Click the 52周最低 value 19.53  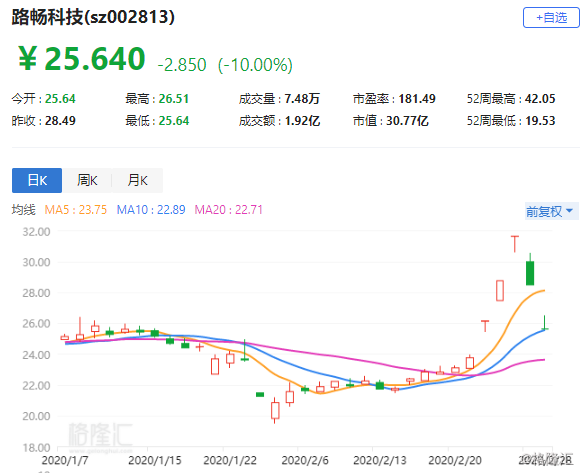tap(540, 120)
